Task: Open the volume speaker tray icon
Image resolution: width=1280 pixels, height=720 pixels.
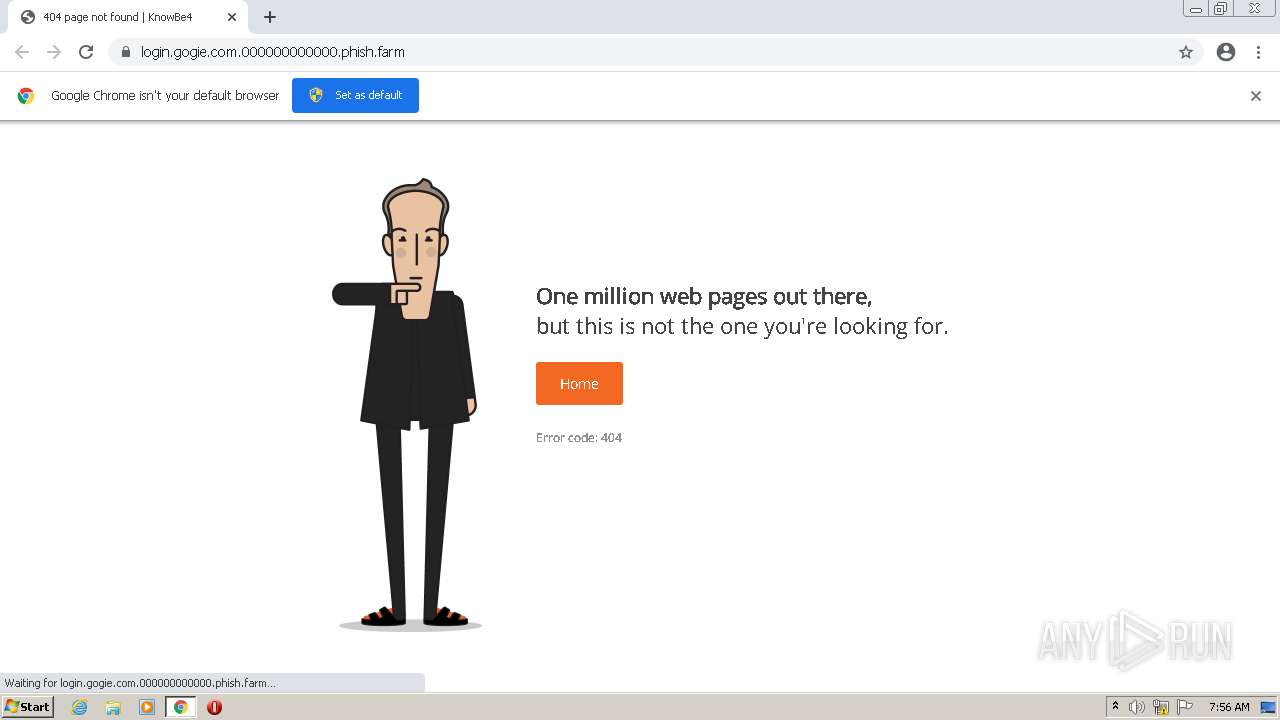Action: click(1137, 707)
